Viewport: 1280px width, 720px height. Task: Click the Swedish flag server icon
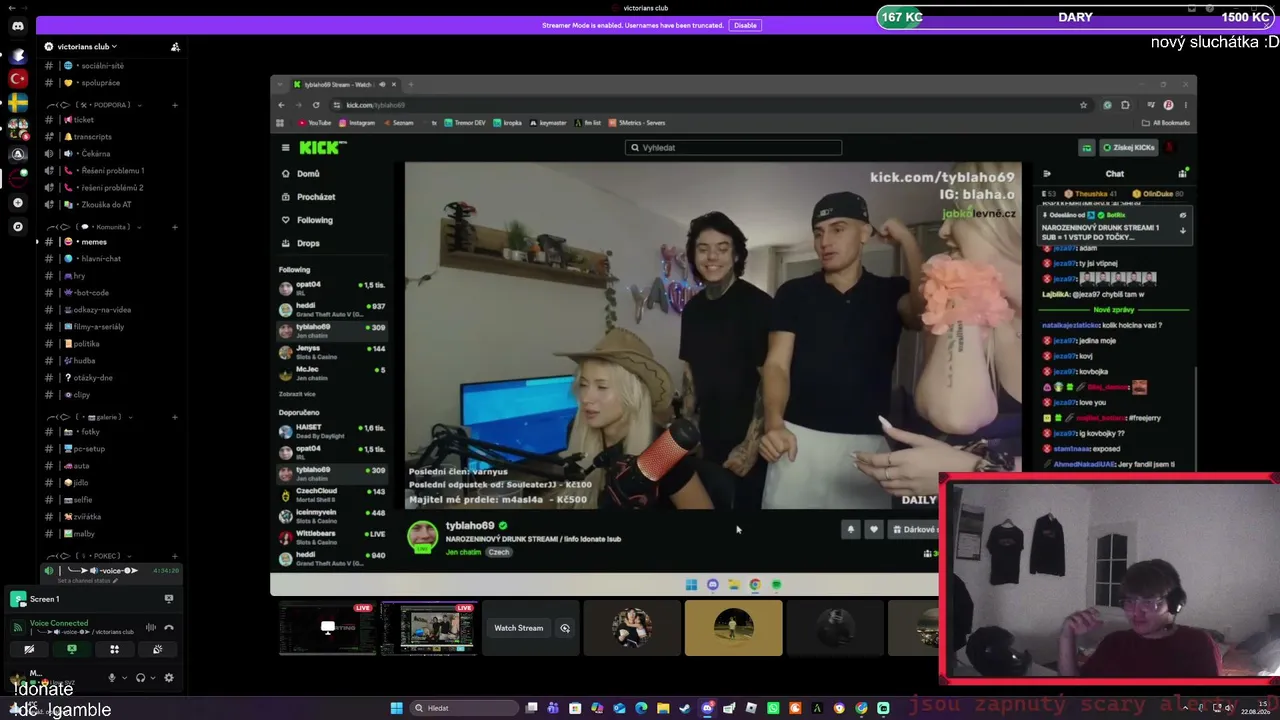tap(18, 103)
